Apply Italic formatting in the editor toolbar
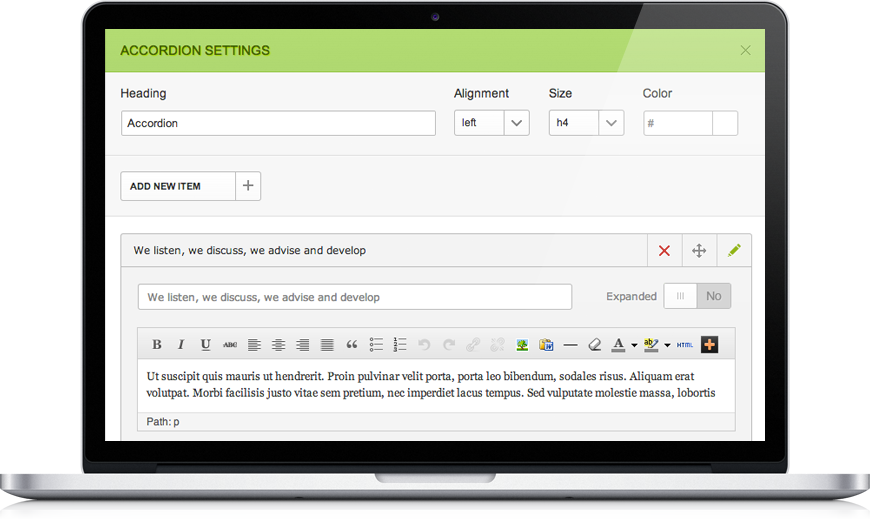The width and height of the screenshot is (870, 519). point(181,345)
